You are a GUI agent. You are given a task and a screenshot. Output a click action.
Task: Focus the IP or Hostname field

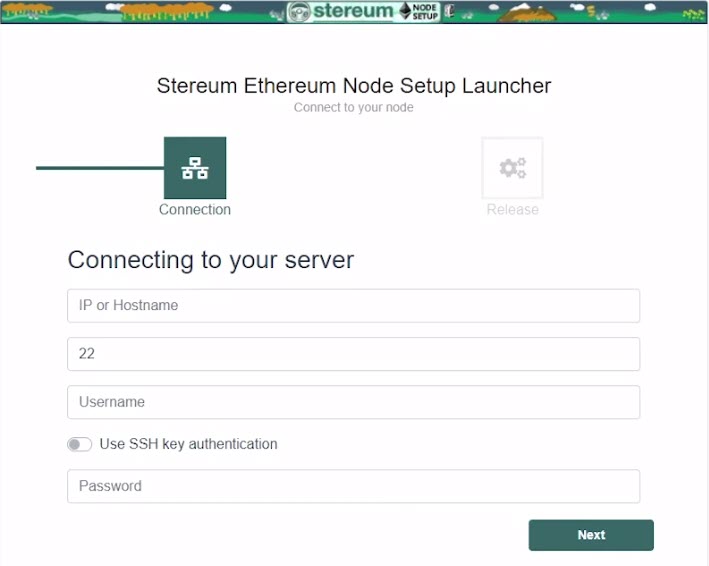(x=354, y=306)
